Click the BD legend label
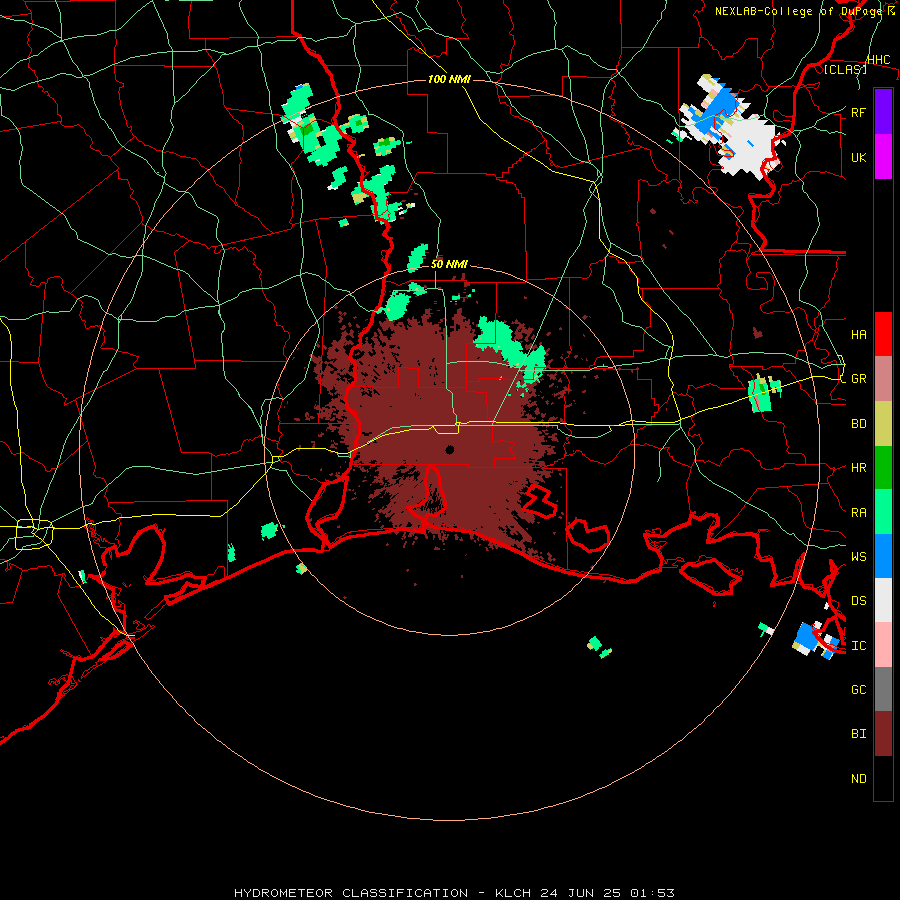Screen dimensions: 900x900 pyautogui.click(x=858, y=424)
